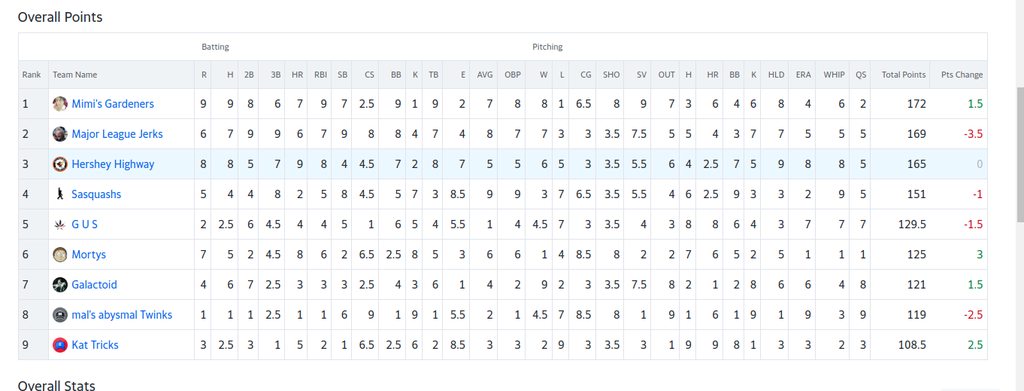Click Major League Jerks team avatar

click(x=60, y=134)
